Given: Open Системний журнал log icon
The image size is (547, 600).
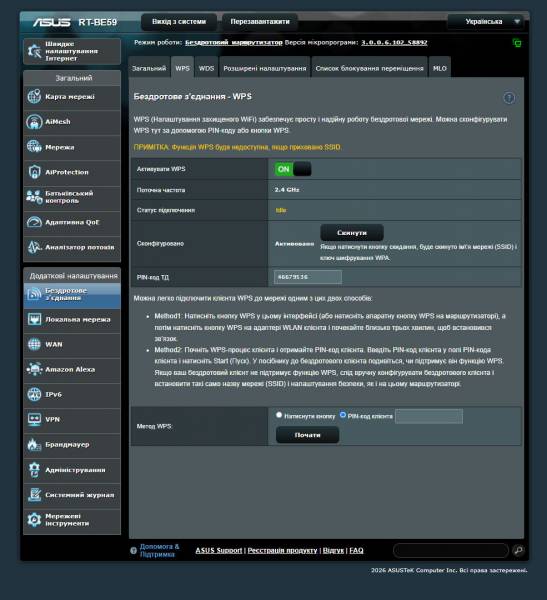Looking at the screenshot, I should point(34,495).
